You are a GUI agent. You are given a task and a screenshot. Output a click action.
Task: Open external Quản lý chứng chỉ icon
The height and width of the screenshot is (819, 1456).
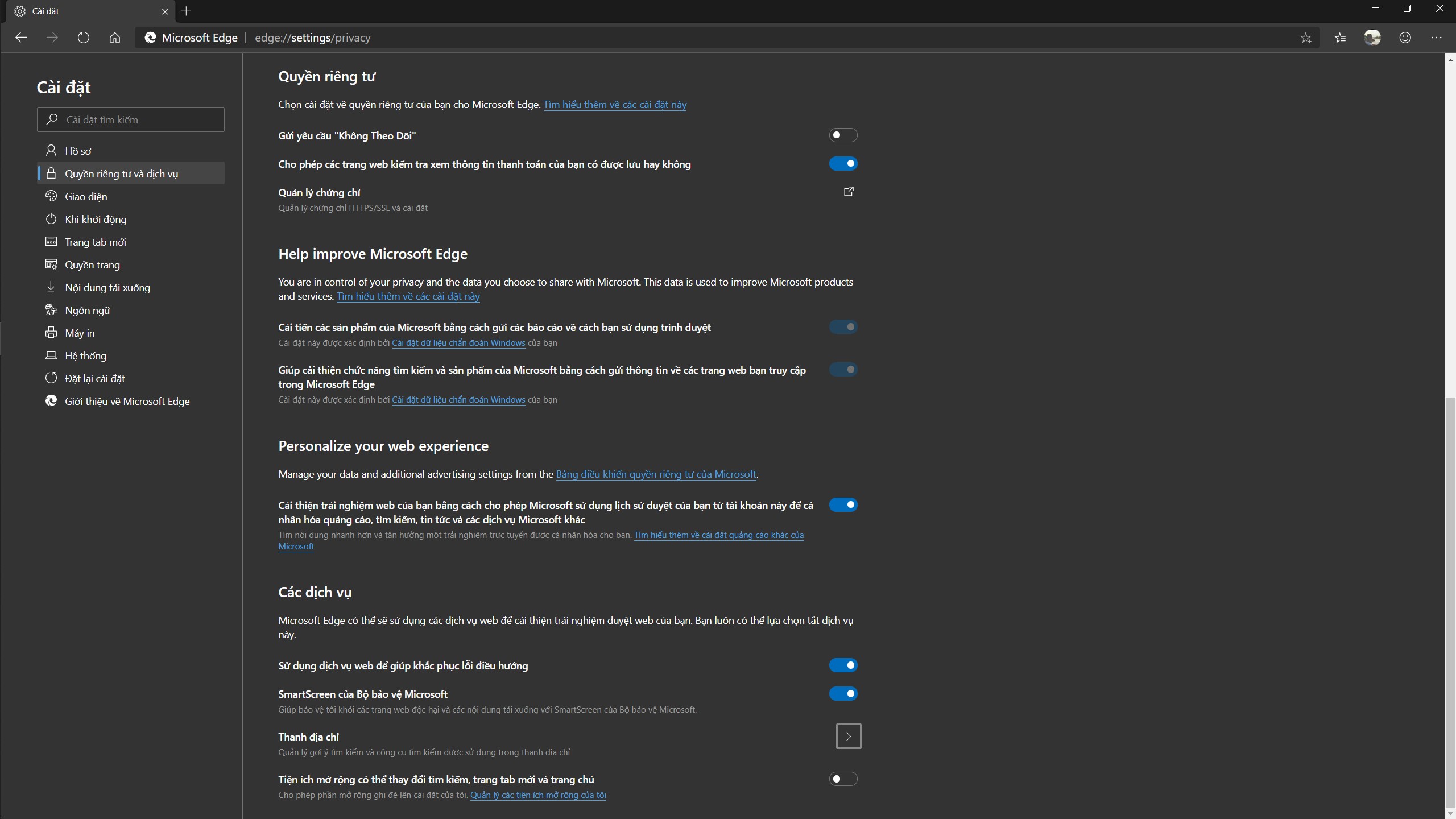pos(849,192)
